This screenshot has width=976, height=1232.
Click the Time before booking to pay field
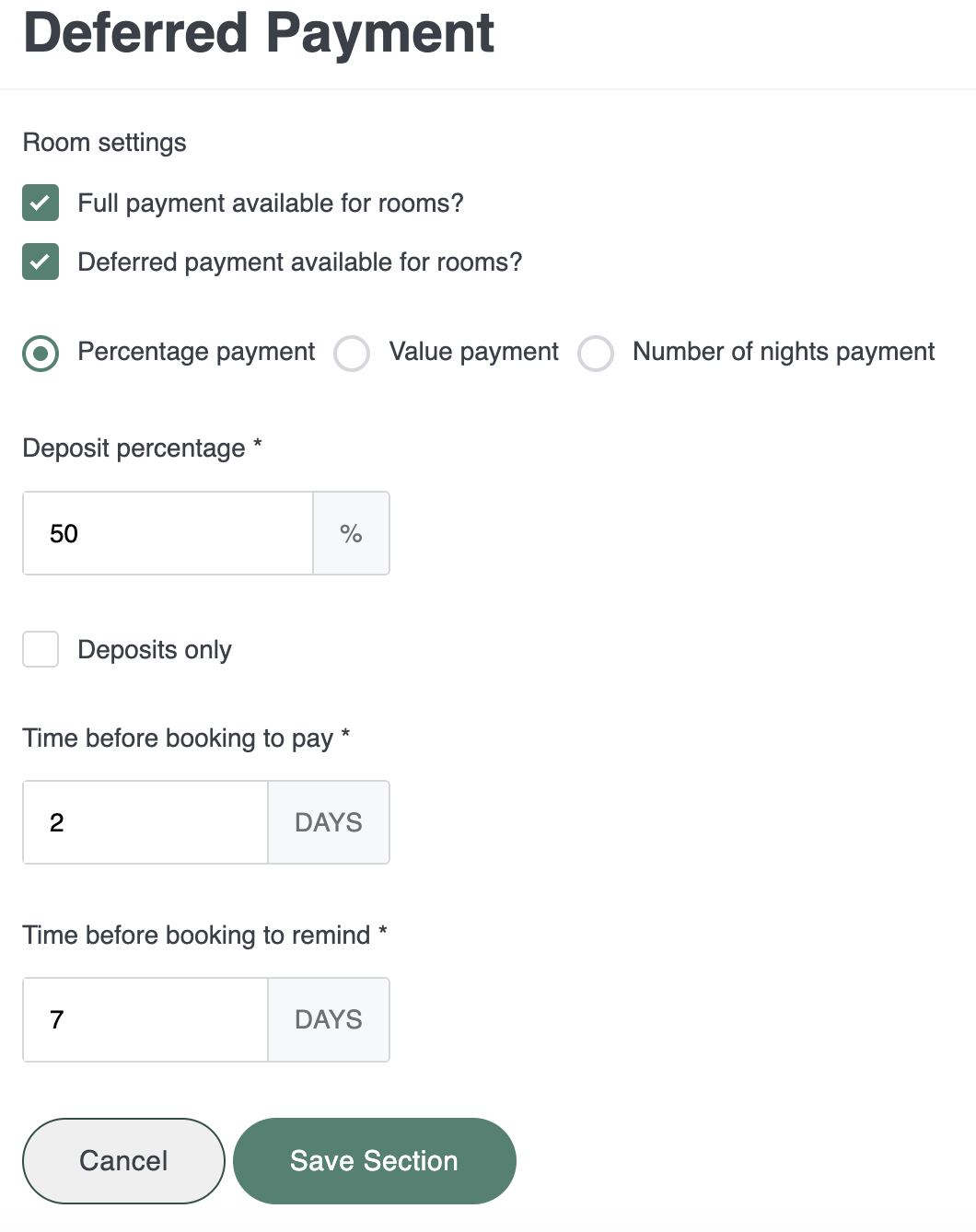[145, 822]
